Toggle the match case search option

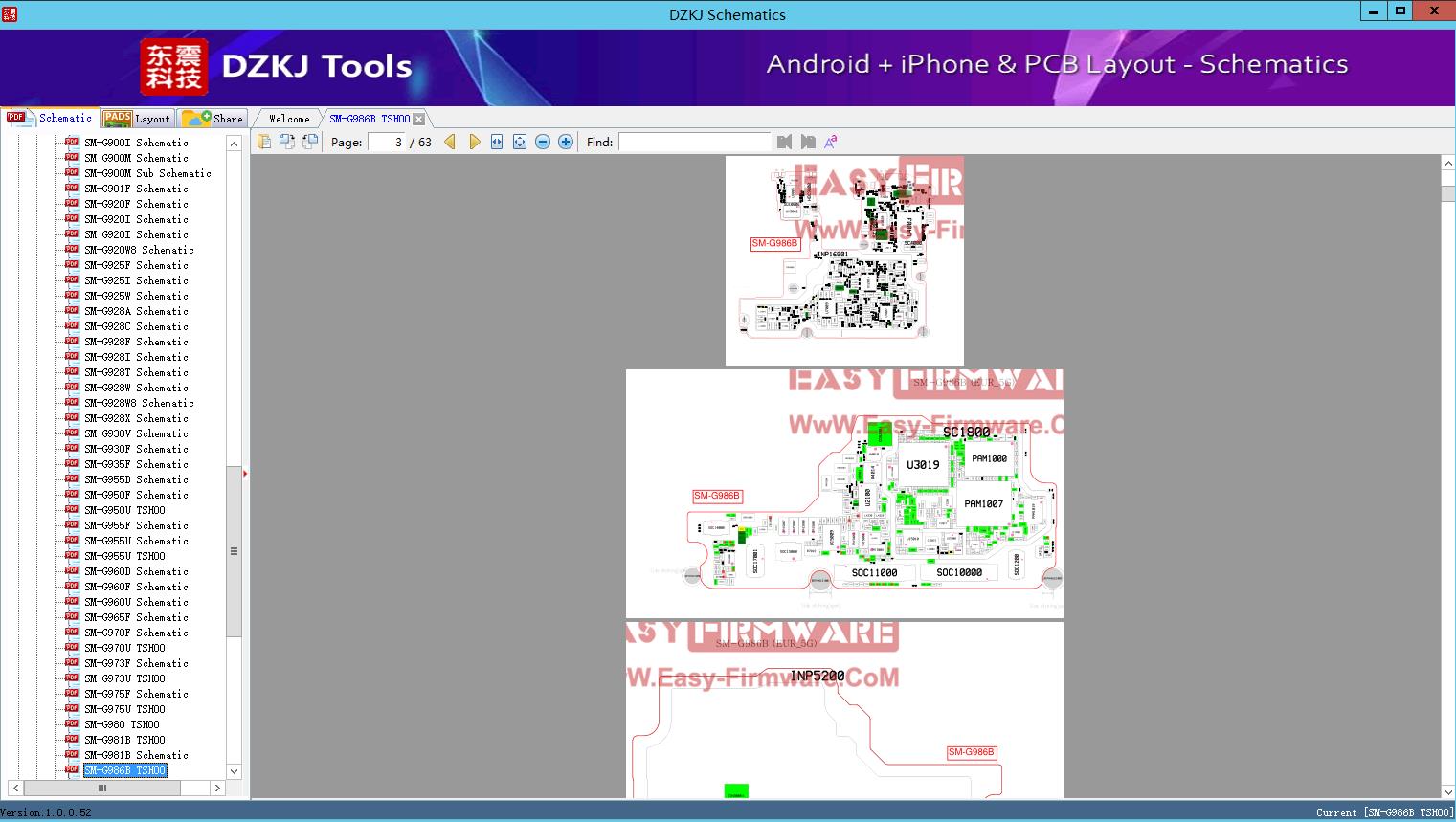tap(831, 142)
